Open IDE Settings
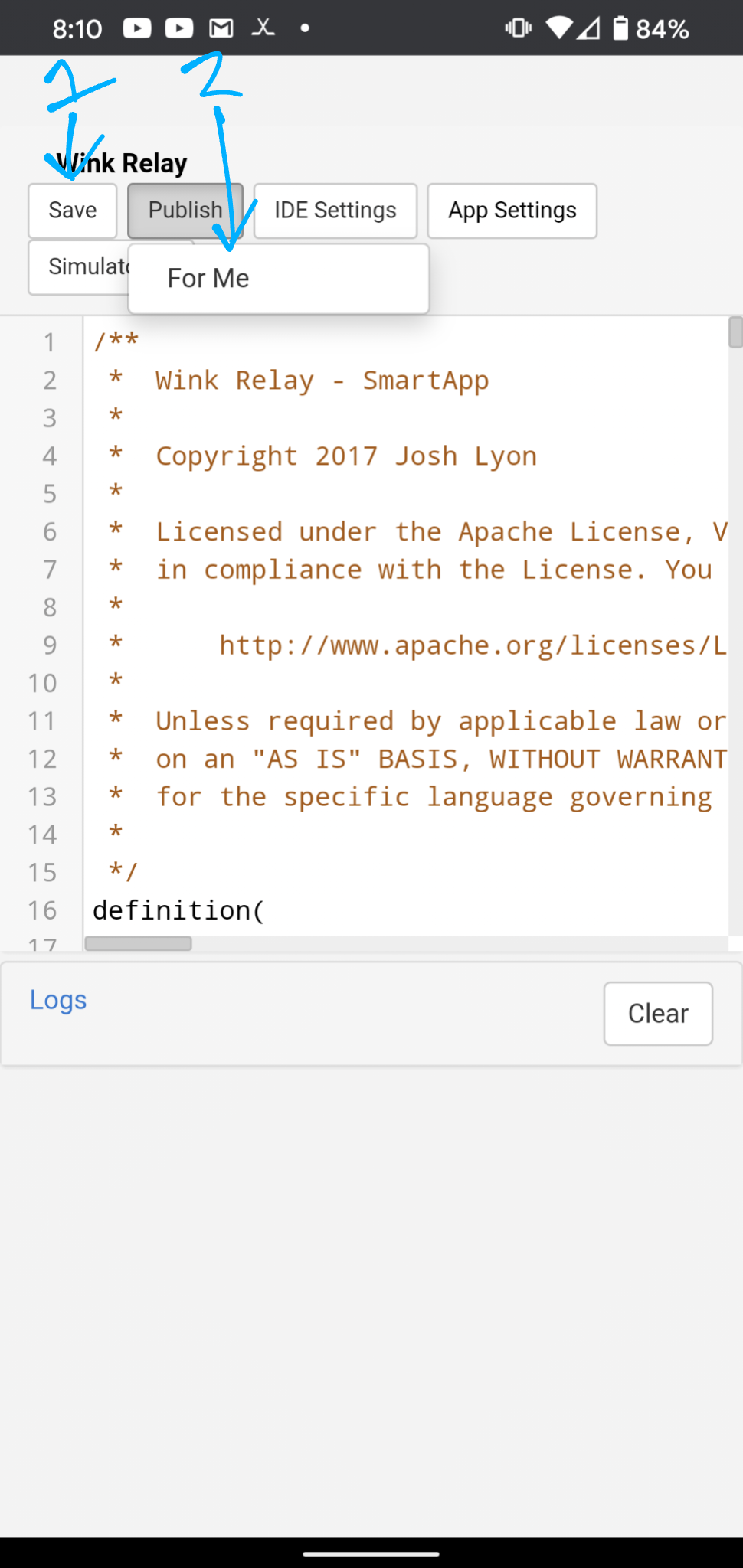743x1568 pixels. point(335,211)
